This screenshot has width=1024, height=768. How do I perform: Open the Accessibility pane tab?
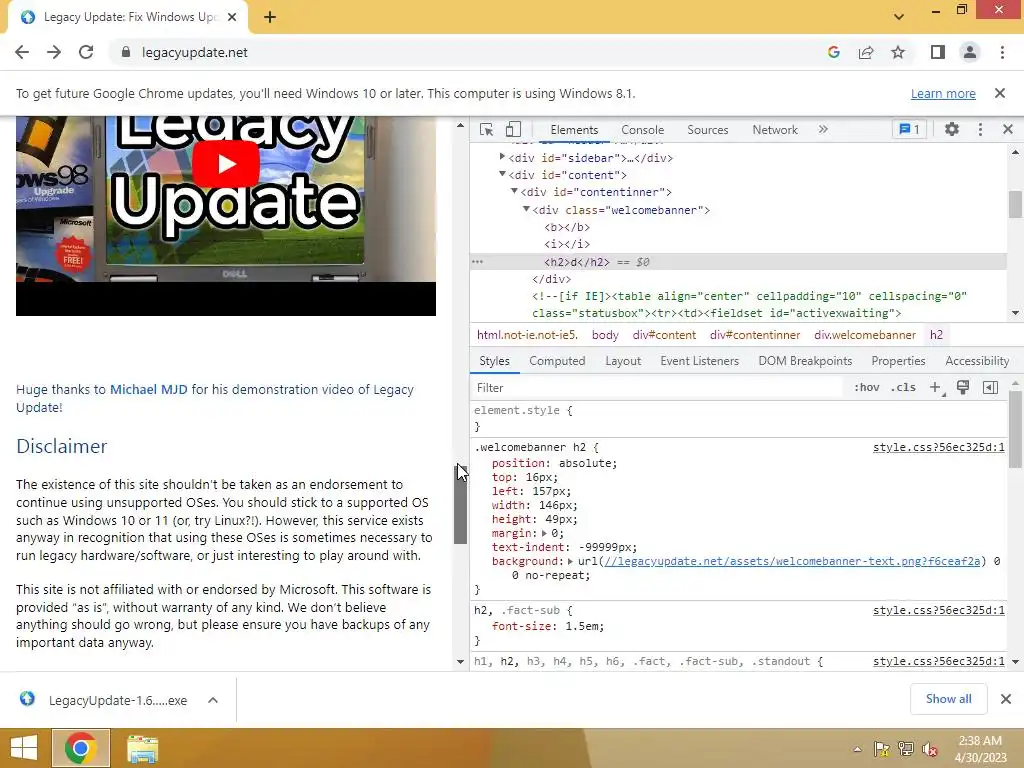pyautogui.click(x=977, y=360)
